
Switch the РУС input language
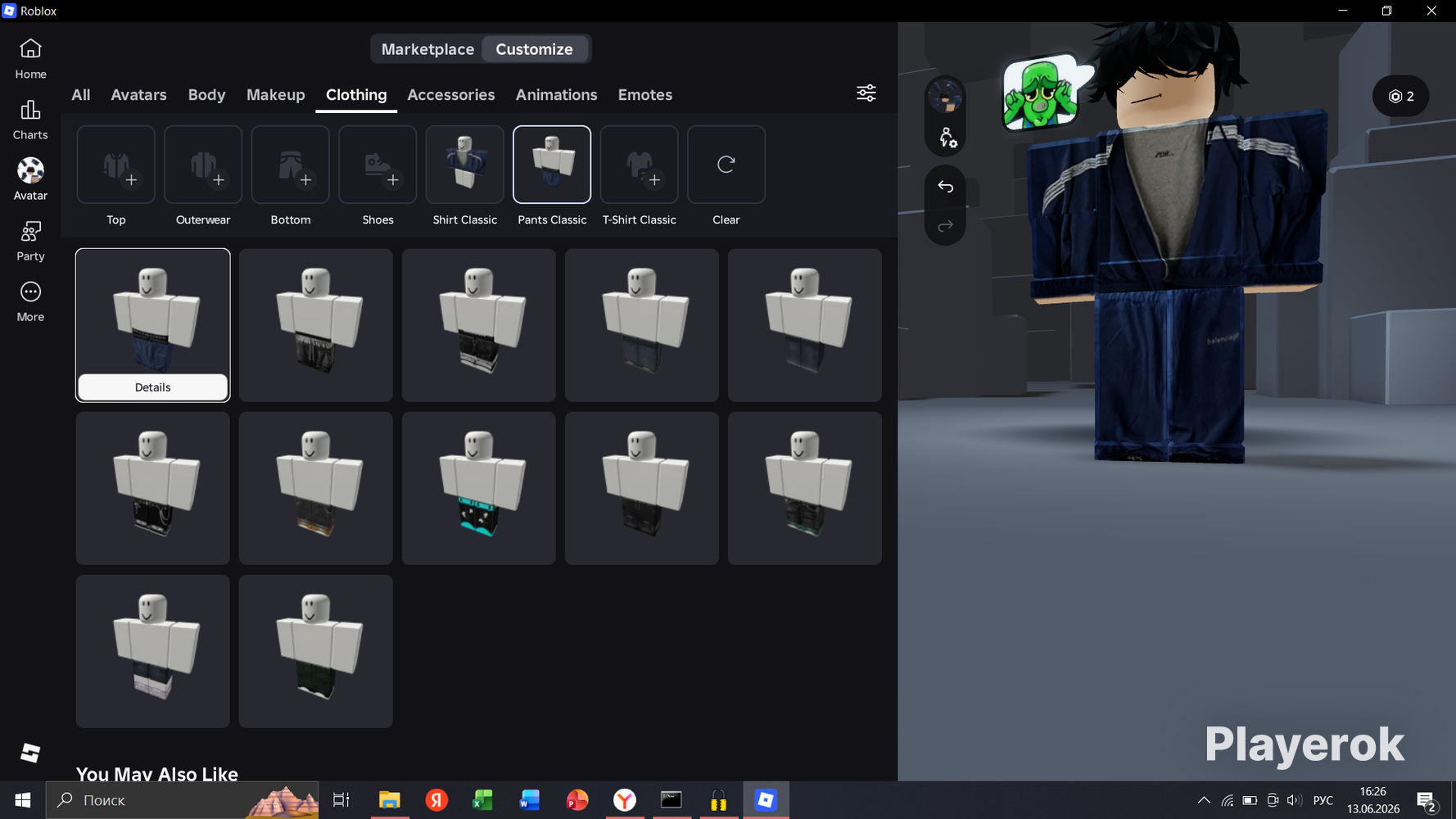coord(1323,800)
